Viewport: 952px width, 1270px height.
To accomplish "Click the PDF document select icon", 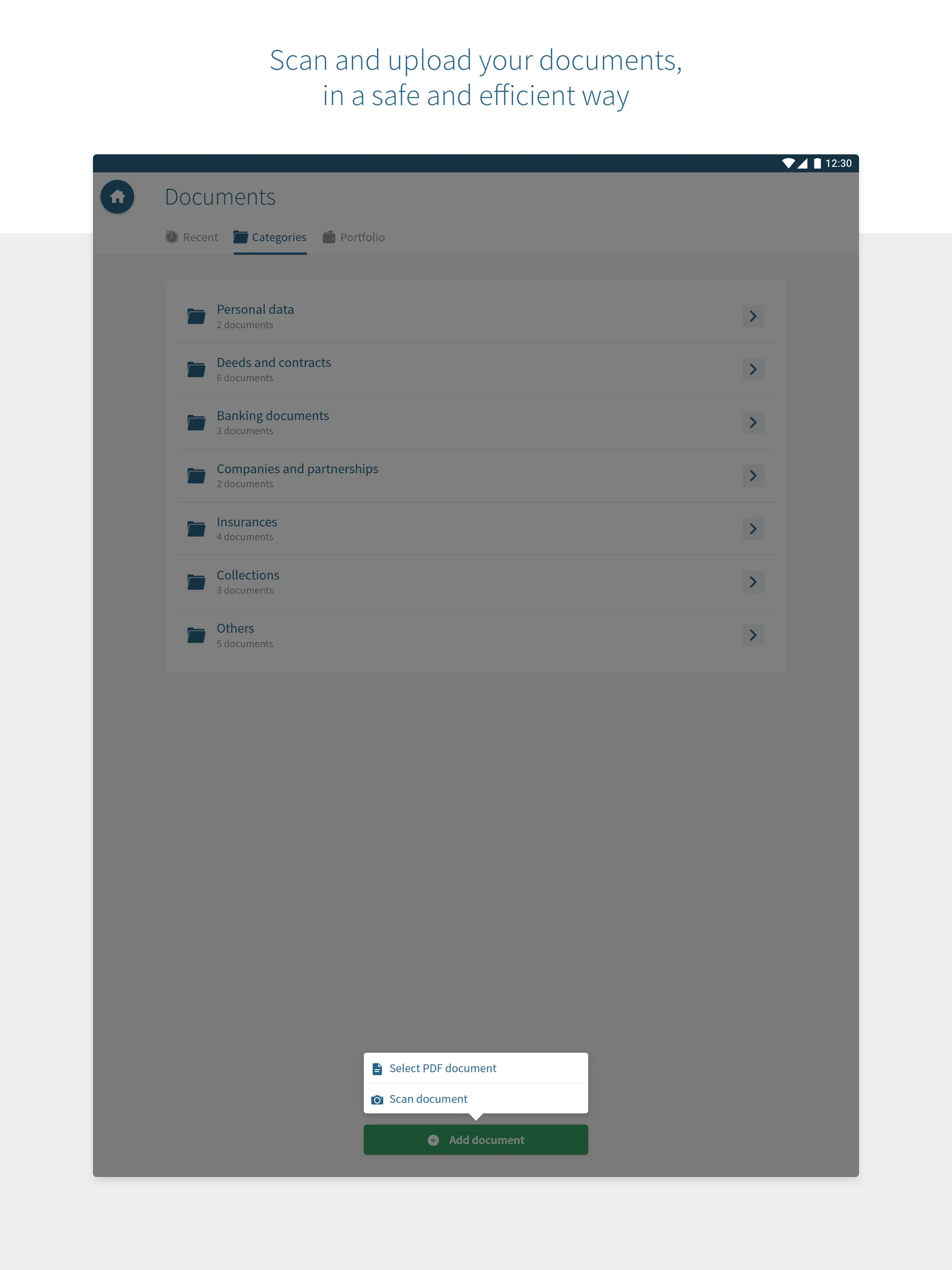I will (378, 1068).
